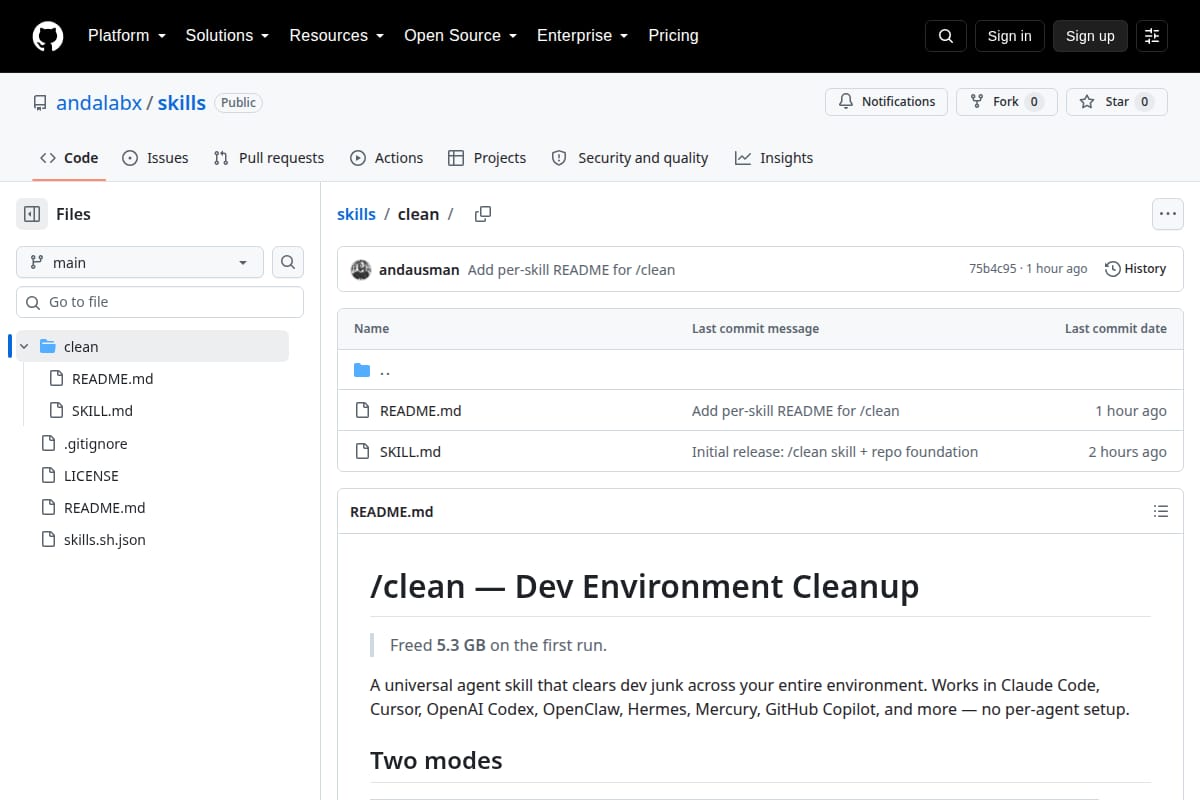This screenshot has width=1200, height=800.
Task: Switch to the Projects tab
Action: pos(487,158)
